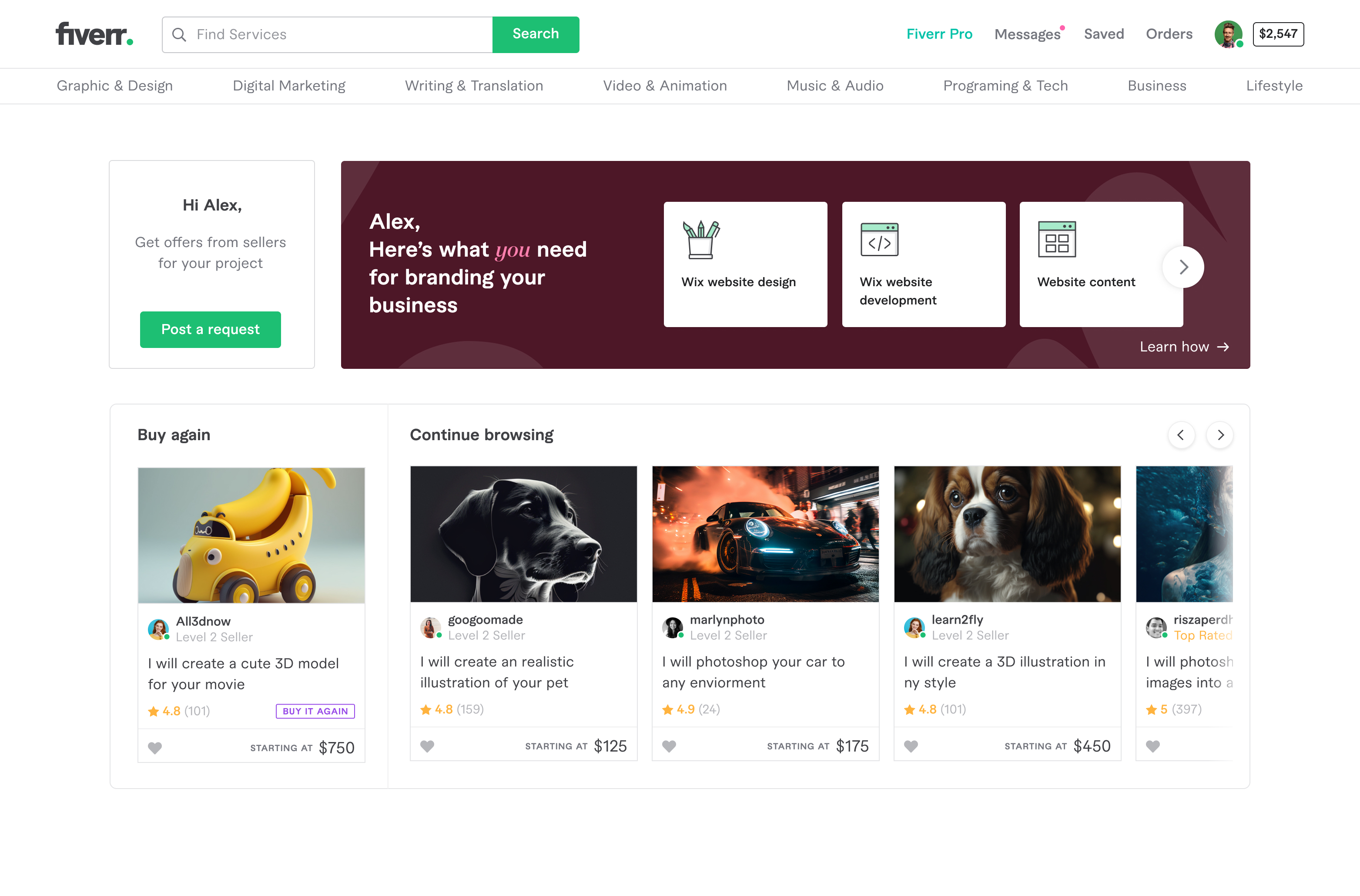Advance the branding banner carousel arrow

(x=1183, y=267)
